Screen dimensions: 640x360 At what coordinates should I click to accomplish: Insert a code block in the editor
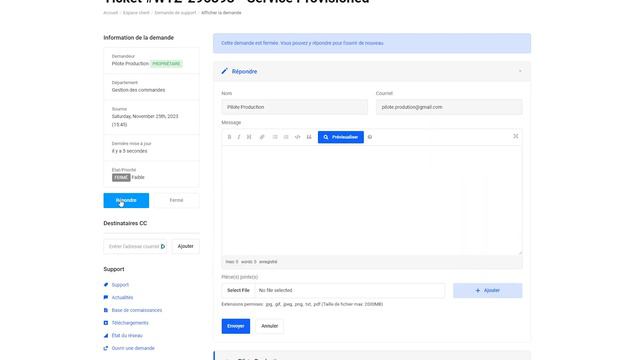(298, 137)
